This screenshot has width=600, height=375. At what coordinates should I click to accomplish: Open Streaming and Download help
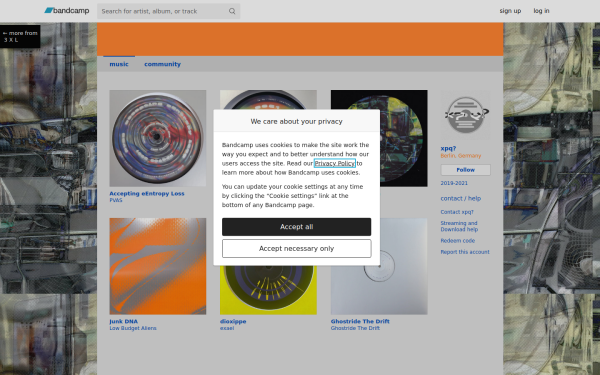click(459, 226)
